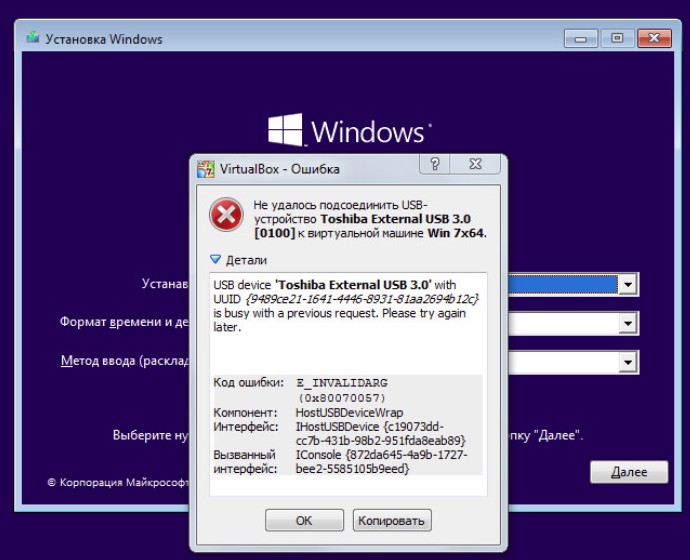Maximize the Установка Windows window

[616, 39]
